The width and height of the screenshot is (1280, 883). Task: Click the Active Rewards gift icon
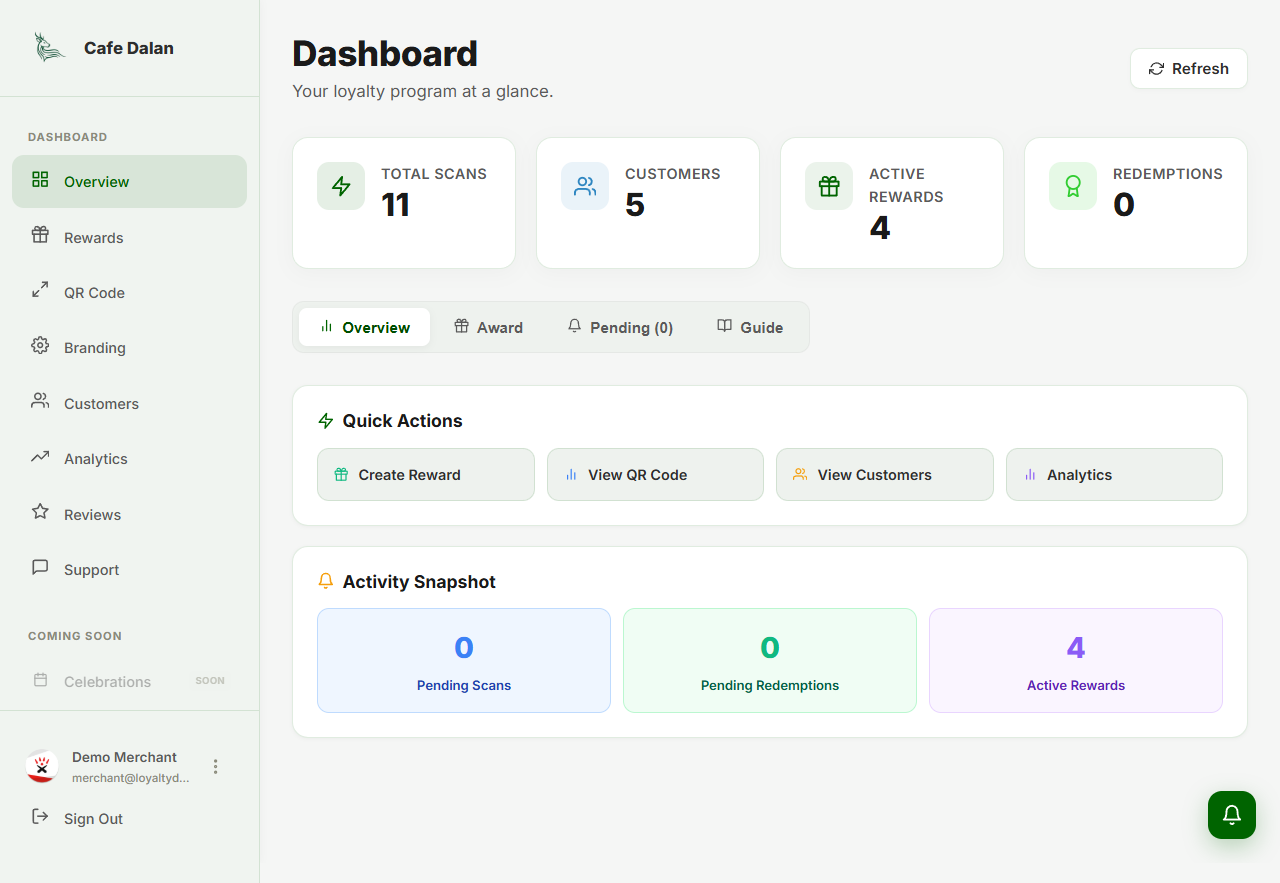(x=829, y=186)
